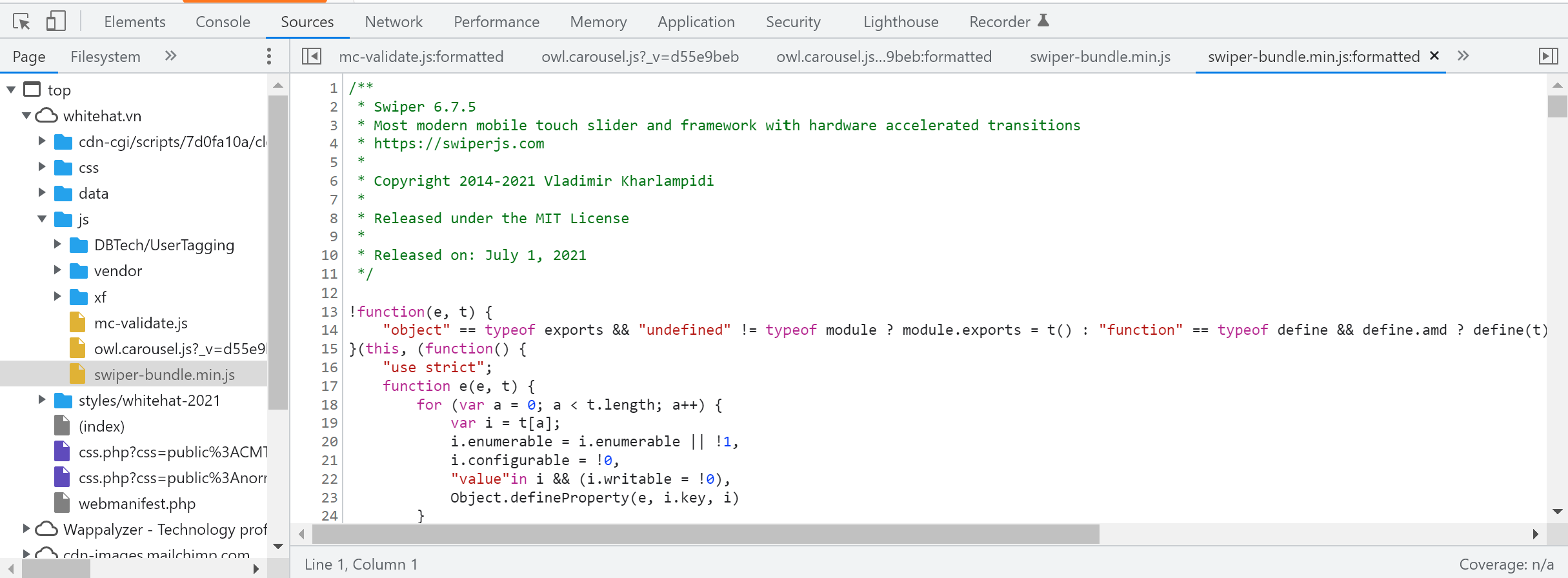Click the Swiper 6.7.5 comment line
The image size is (1568, 578).
(425, 106)
